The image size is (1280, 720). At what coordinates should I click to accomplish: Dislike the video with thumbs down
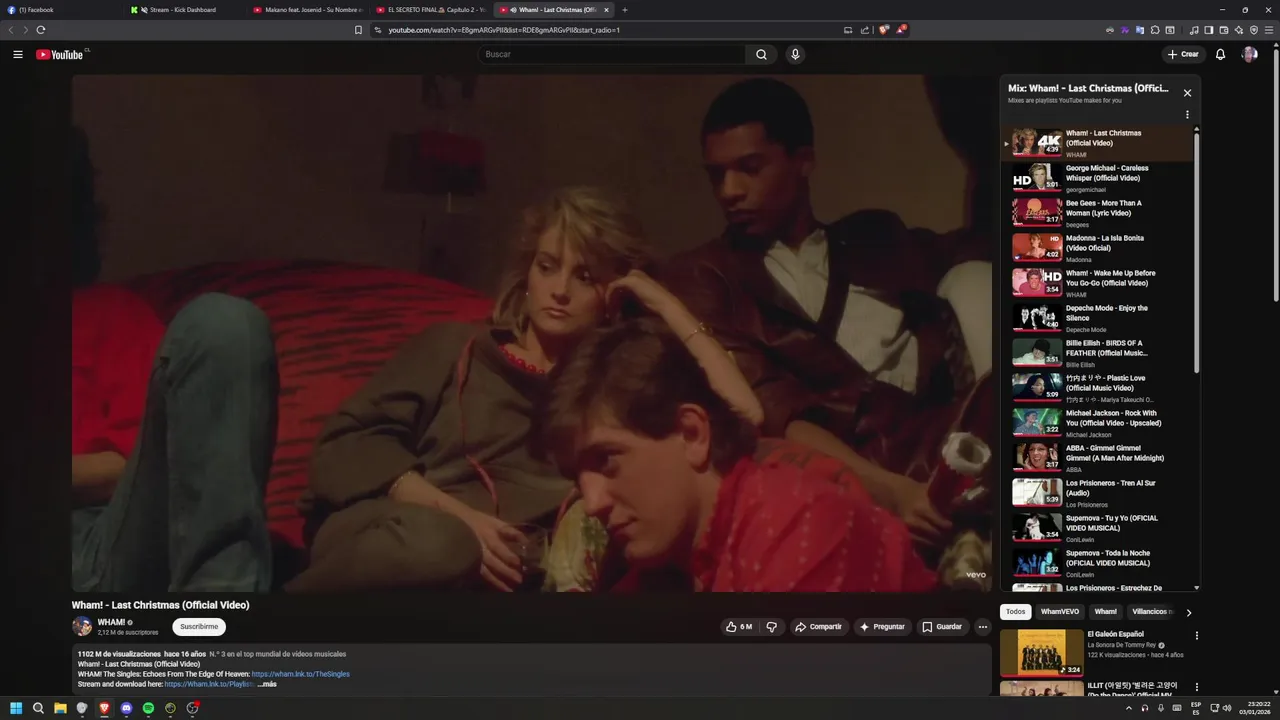771,627
